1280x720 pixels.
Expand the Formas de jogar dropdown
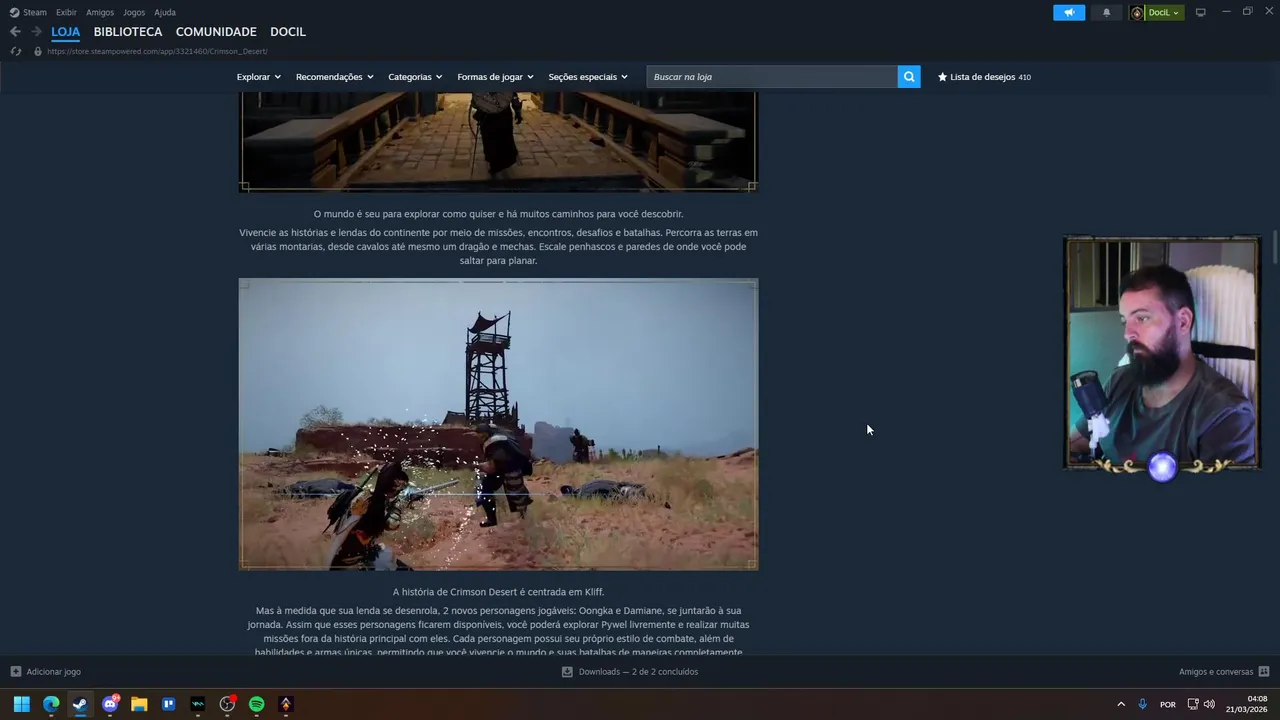click(x=495, y=77)
